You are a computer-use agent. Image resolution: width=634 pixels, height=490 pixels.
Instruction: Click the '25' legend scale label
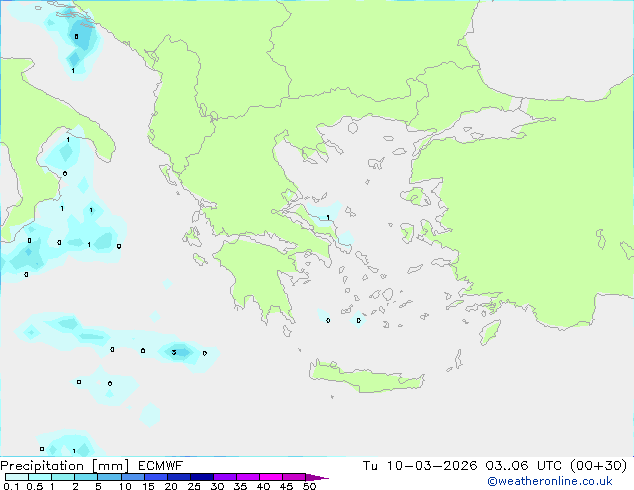pos(194,486)
